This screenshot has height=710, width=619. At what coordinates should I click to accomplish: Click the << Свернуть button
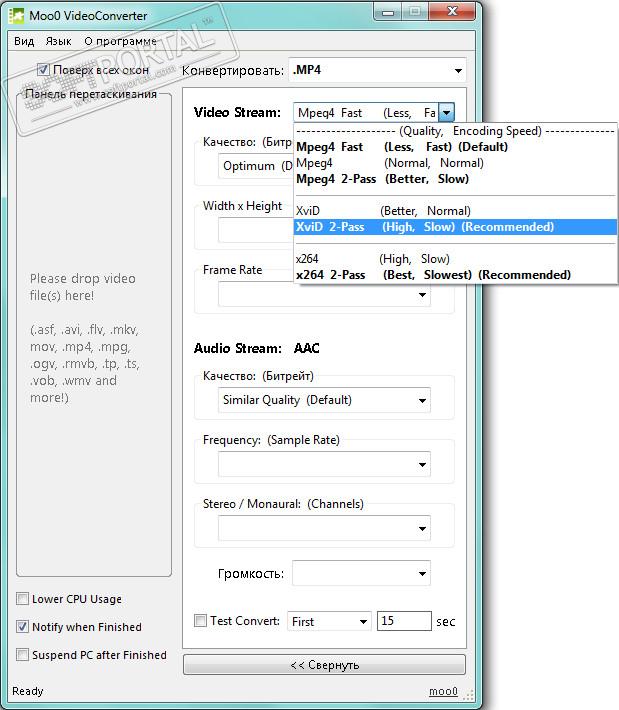pos(324,665)
